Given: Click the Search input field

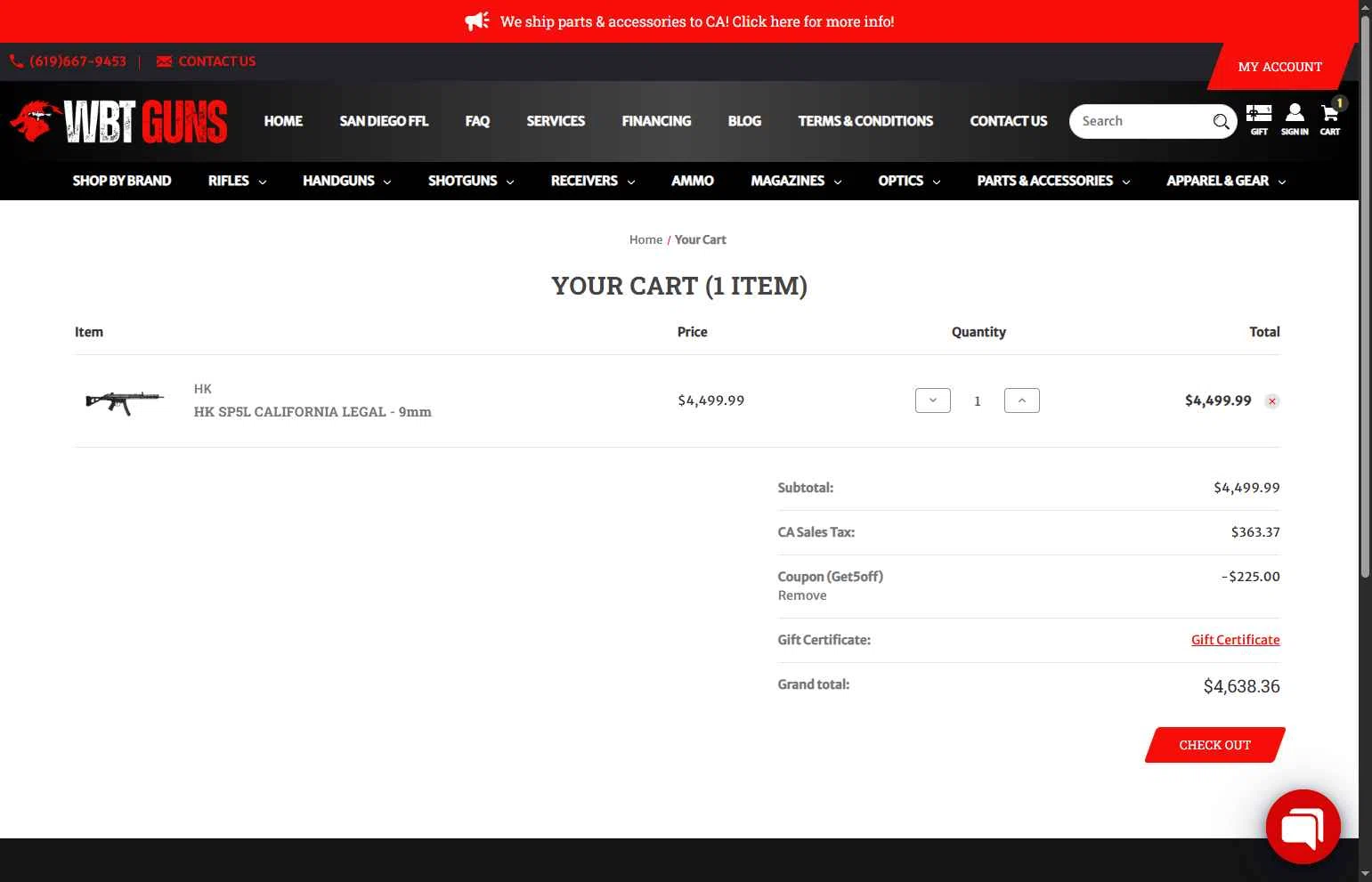Looking at the screenshot, I should click(x=1142, y=121).
